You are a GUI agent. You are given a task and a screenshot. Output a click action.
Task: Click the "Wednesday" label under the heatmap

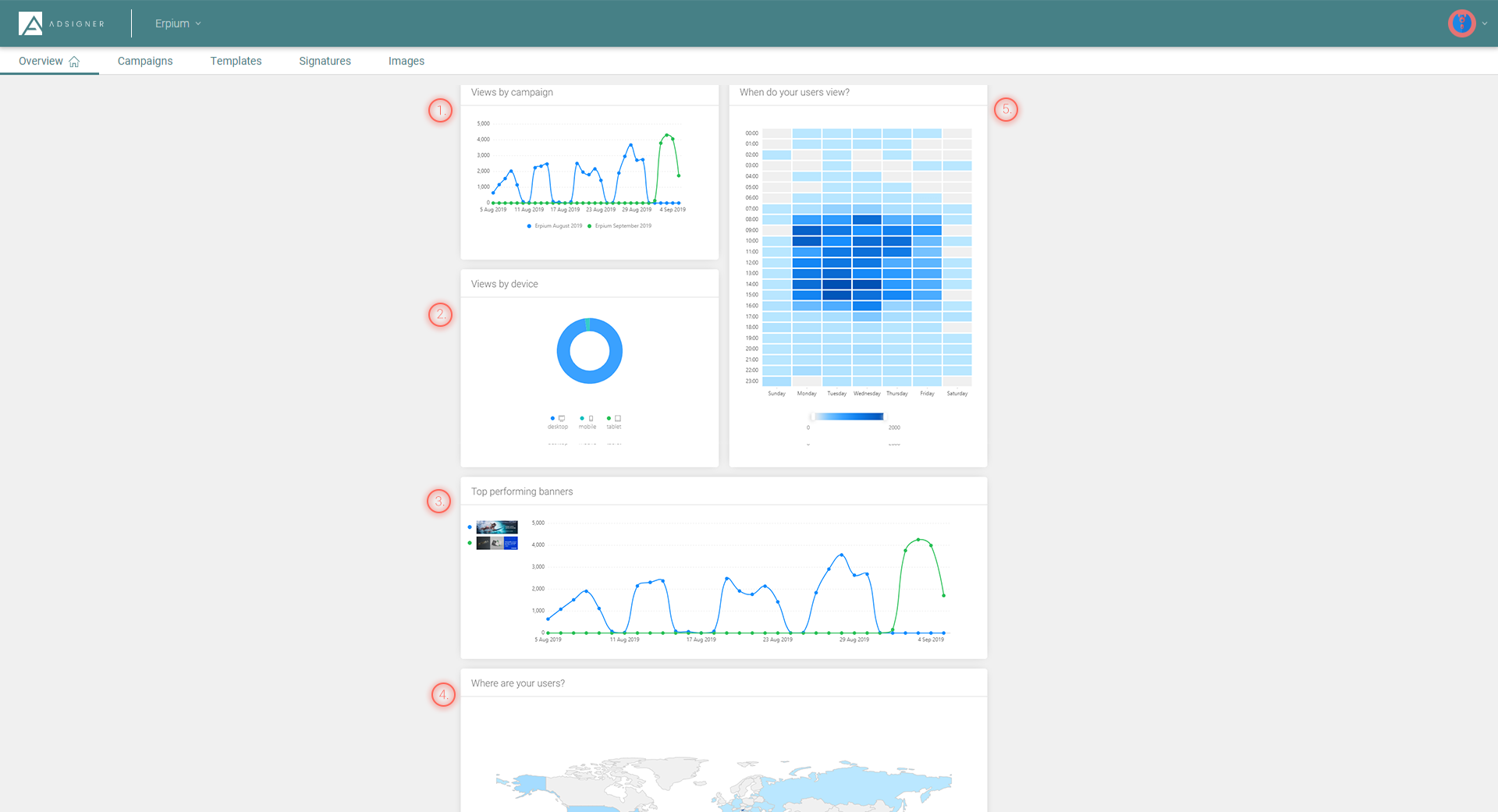click(x=867, y=394)
